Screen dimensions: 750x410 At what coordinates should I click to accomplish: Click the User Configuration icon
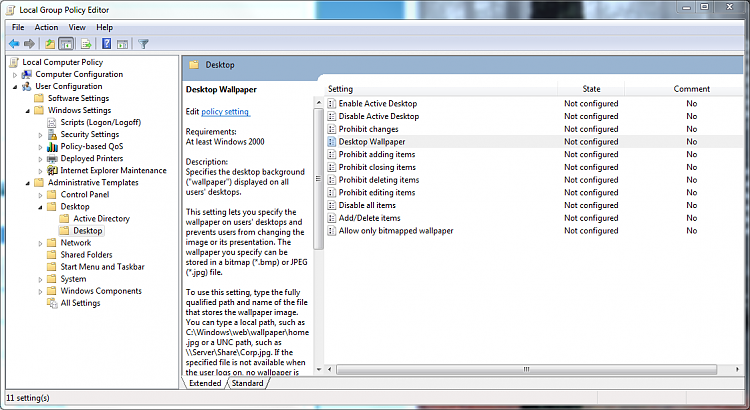tap(27, 86)
